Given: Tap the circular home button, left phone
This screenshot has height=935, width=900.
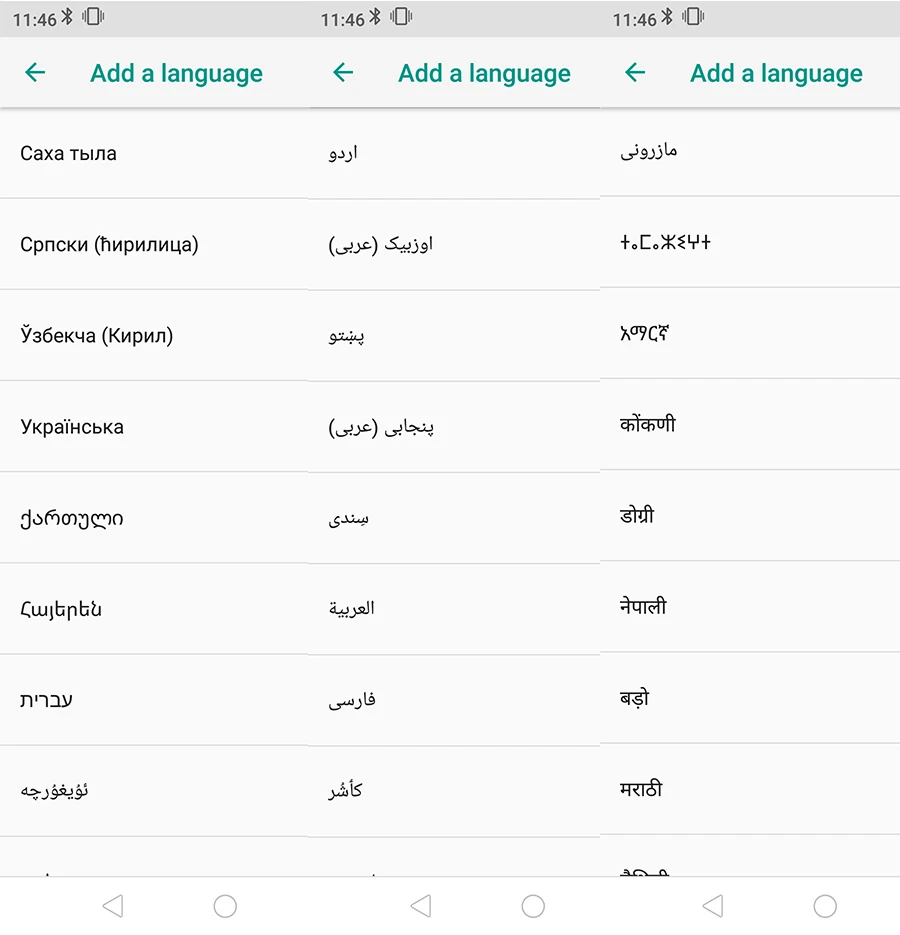Looking at the screenshot, I should click(x=225, y=906).
